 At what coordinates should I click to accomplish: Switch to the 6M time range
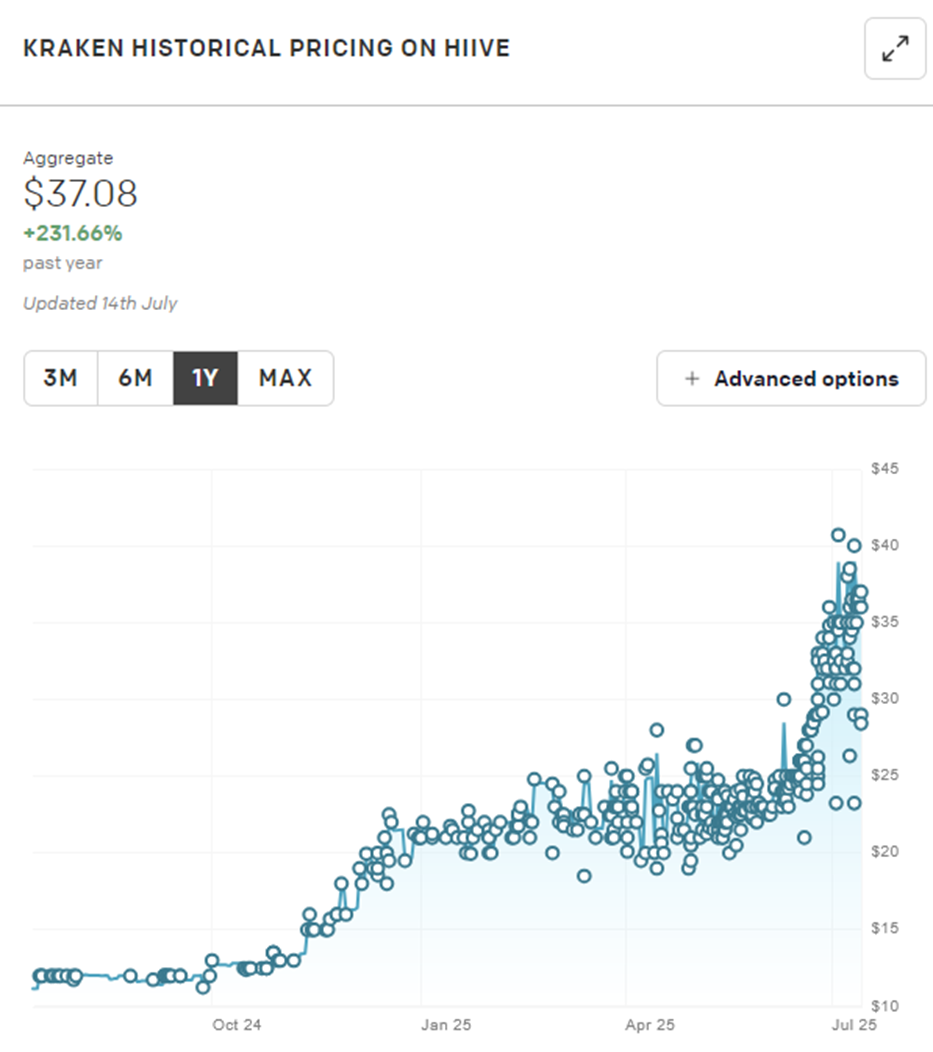click(135, 378)
